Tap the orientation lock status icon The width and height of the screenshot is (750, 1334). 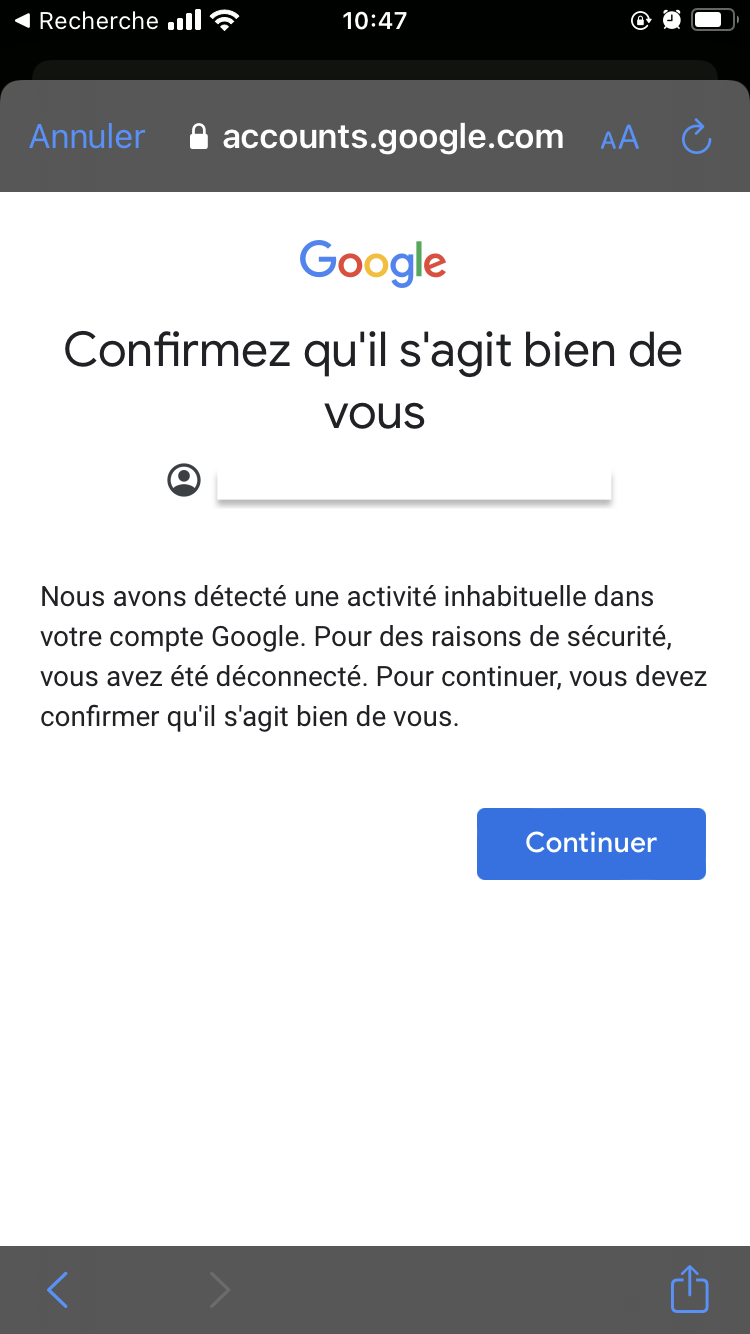(x=641, y=20)
